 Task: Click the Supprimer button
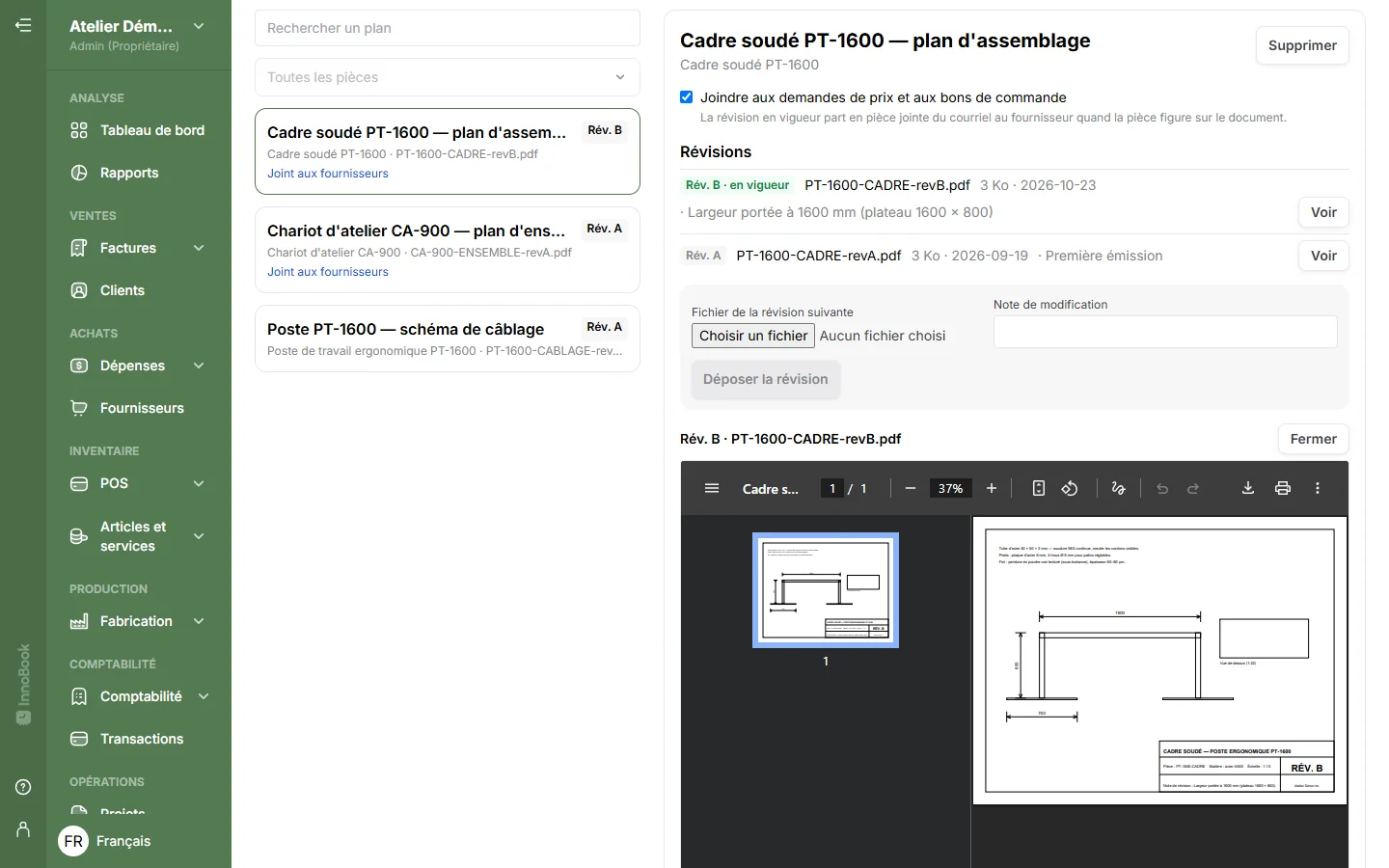(x=1302, y=45)
